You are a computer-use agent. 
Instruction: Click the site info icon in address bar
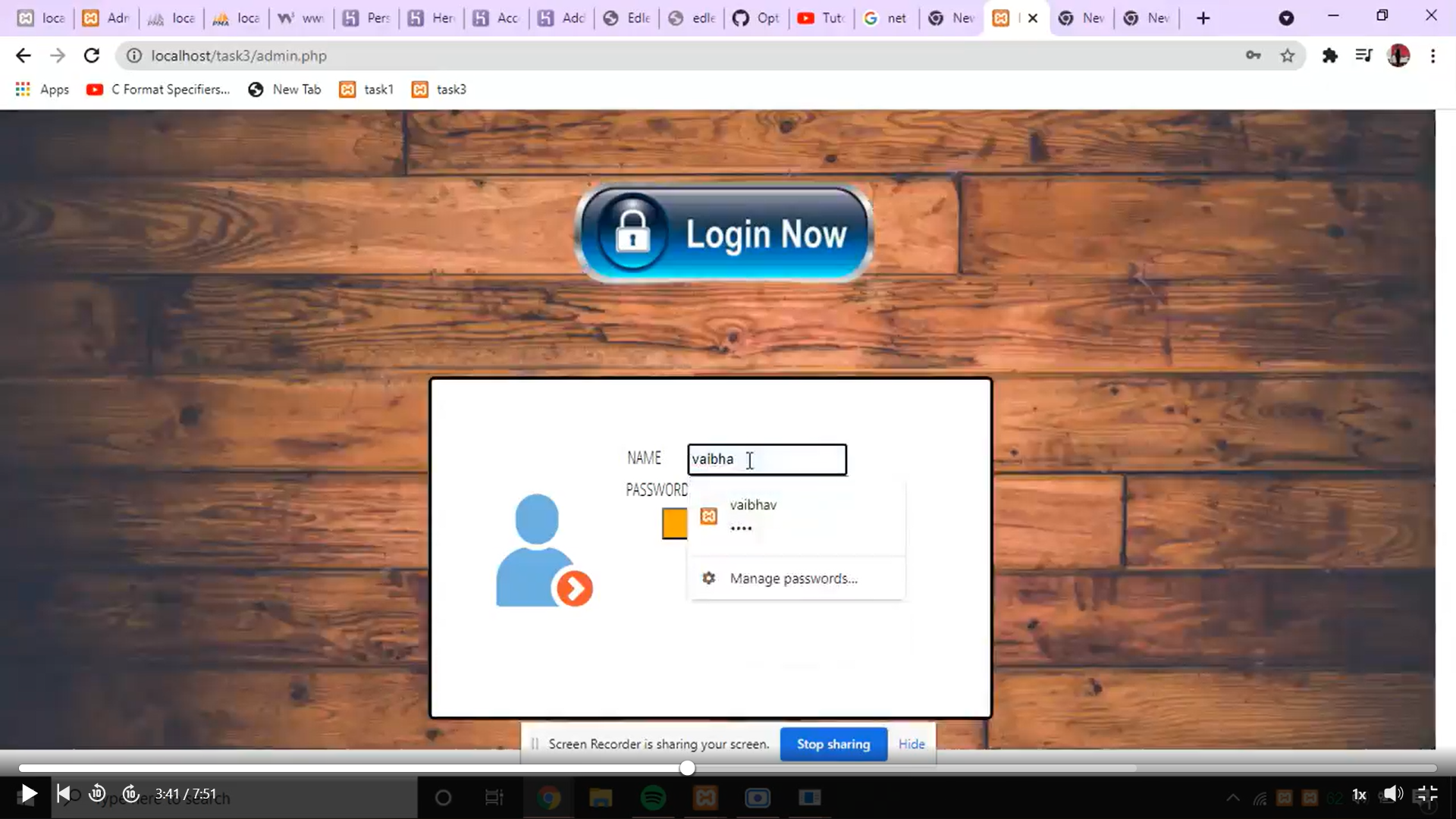click(x=134, y=55)
